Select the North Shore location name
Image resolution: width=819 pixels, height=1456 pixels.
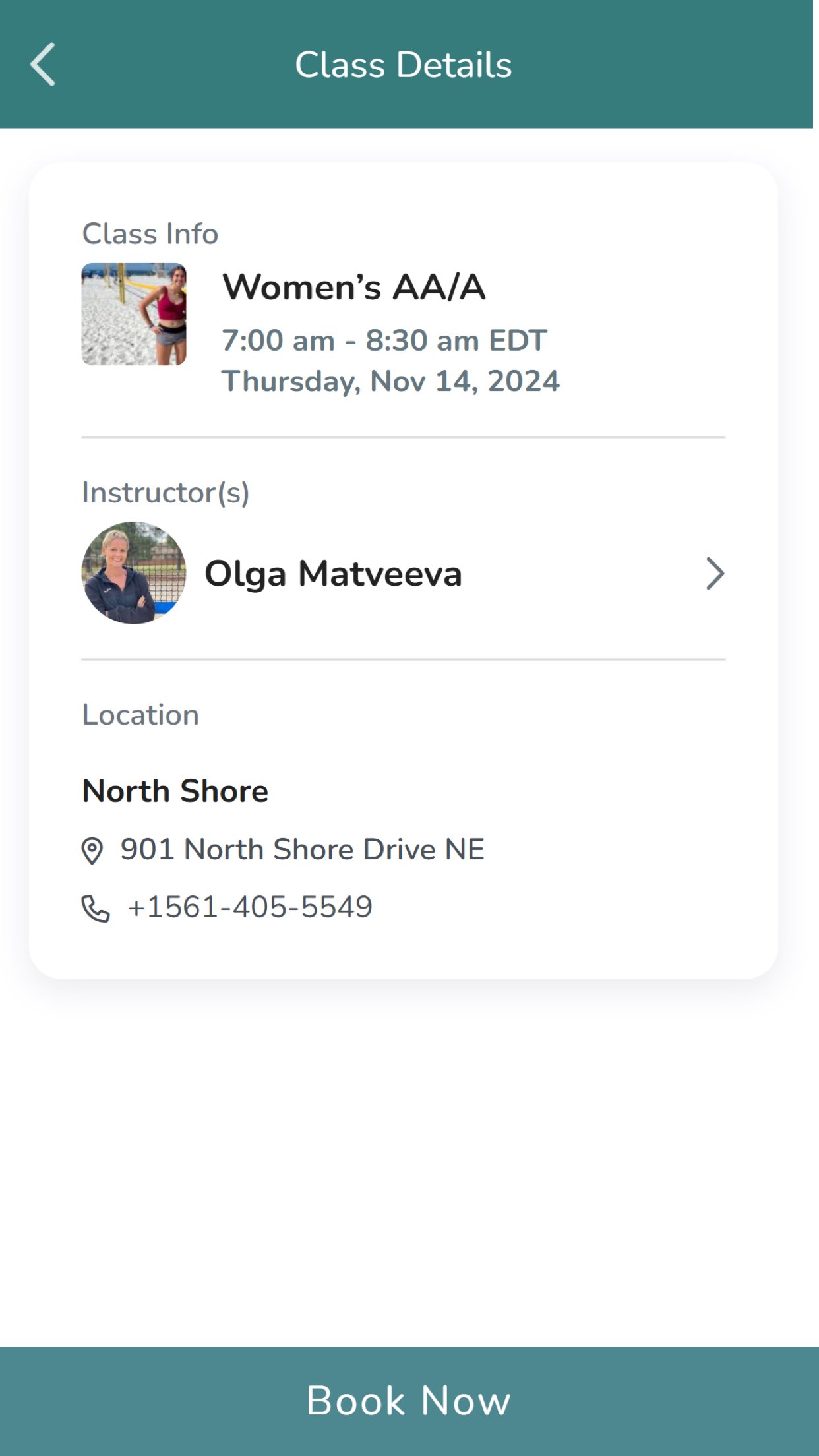coord(175,791)
